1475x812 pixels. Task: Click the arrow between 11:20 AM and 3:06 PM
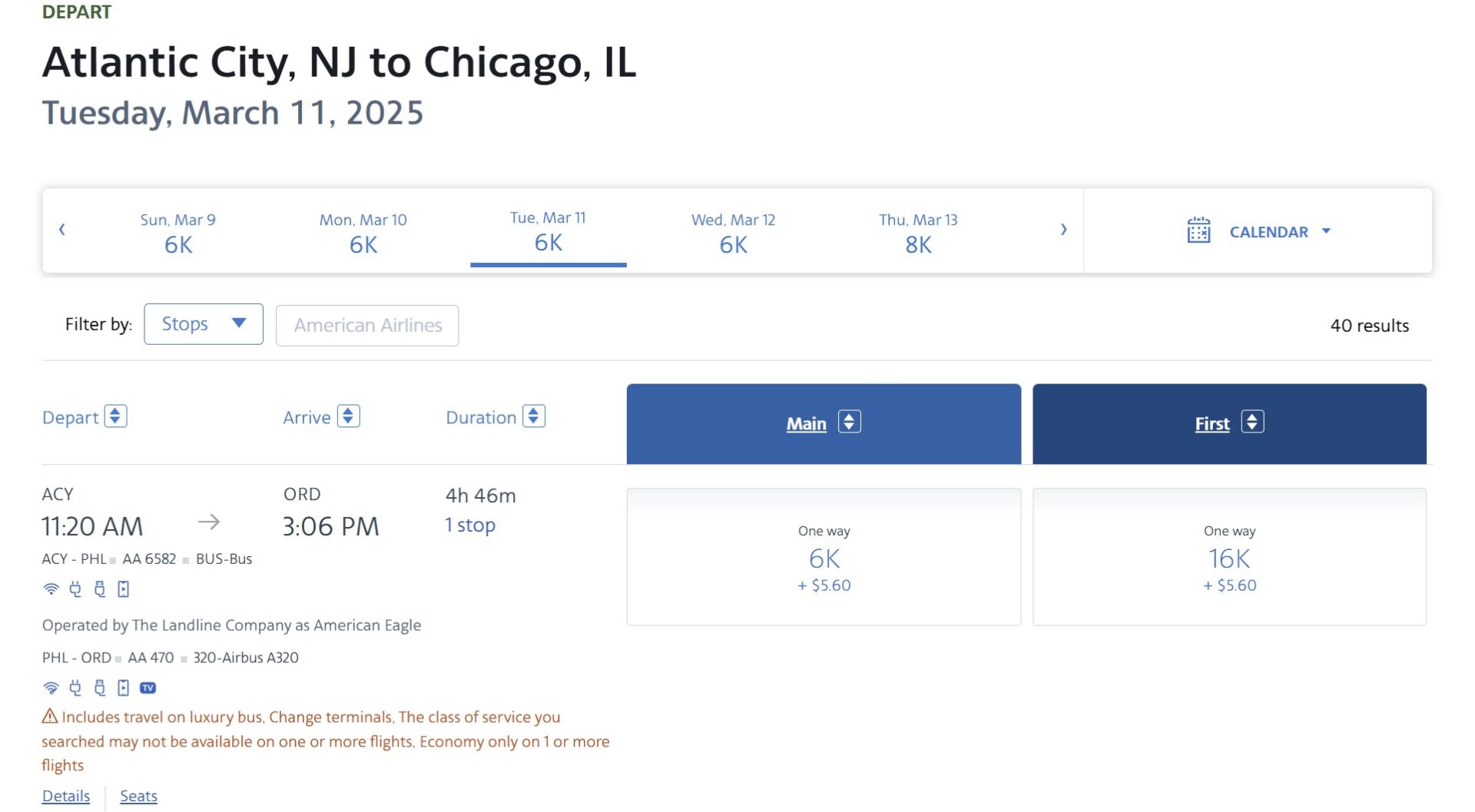[x=209, y=522]
